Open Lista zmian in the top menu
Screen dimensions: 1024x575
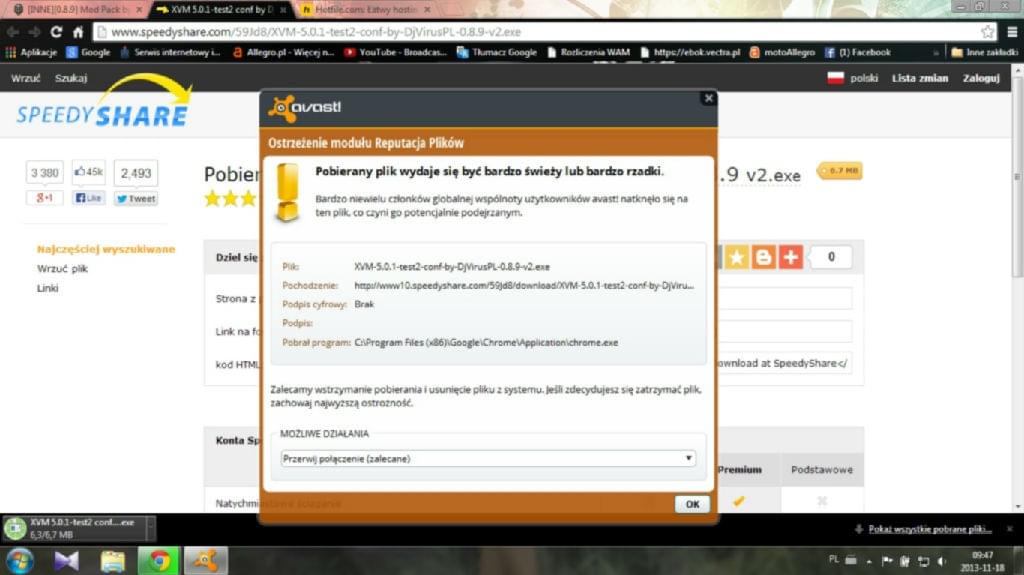[920, 78]
